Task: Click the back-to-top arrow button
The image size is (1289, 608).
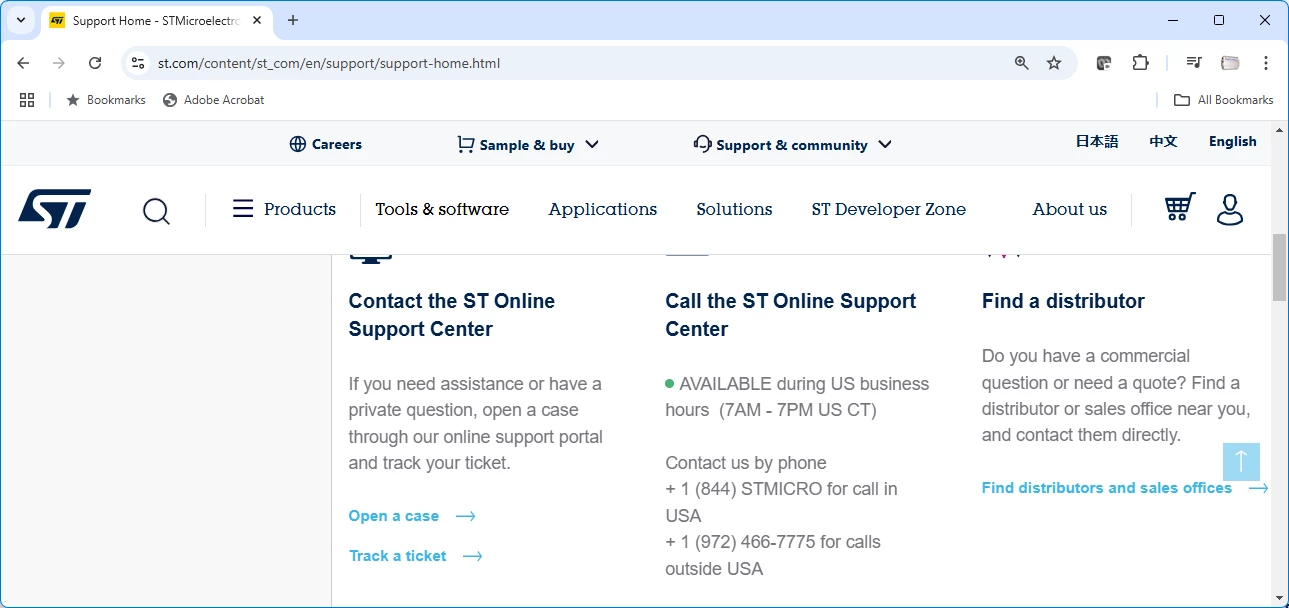Action: pos(1241,461)
